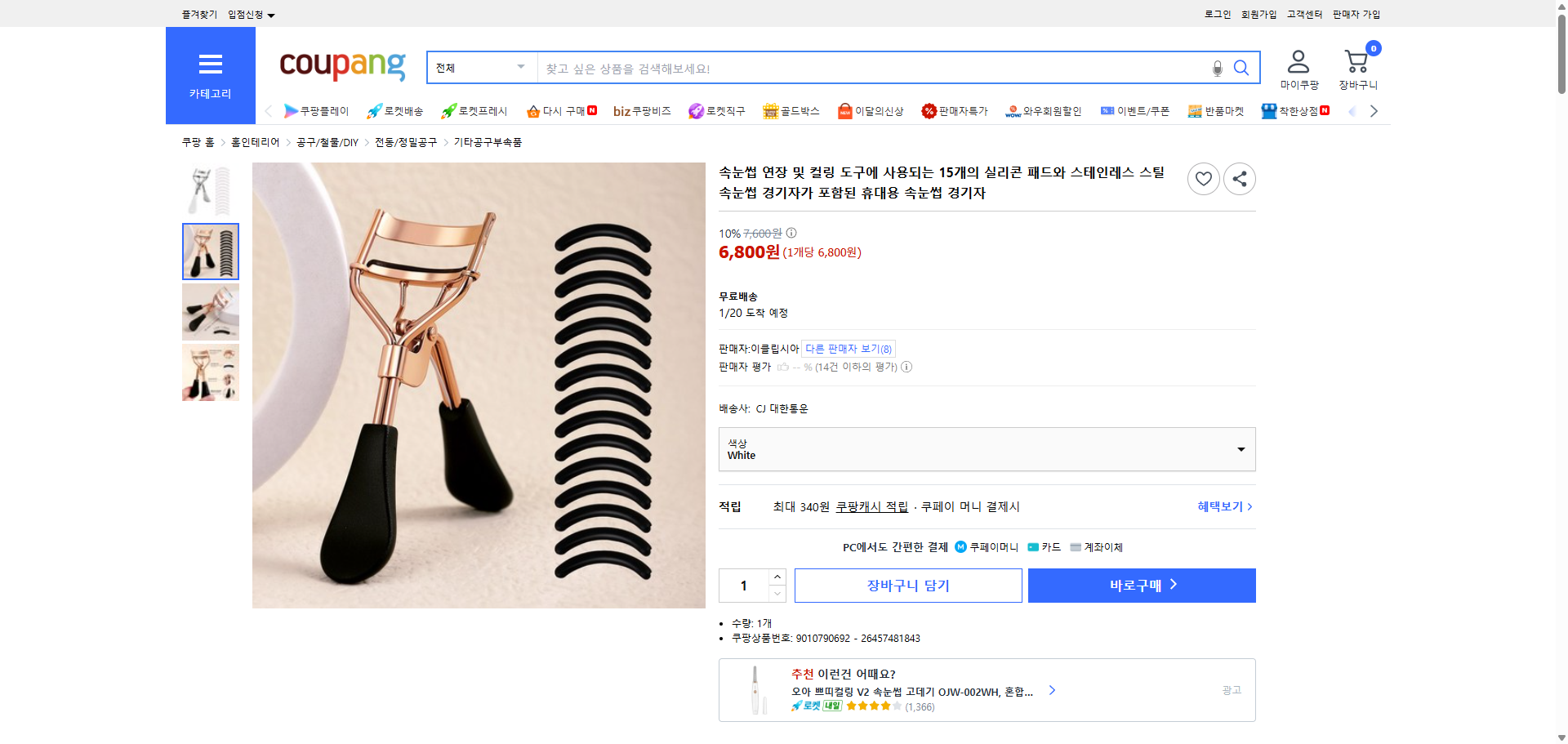Click the discount info tooltip icon beside 7,600원
Viewport: 1568px width, 744px height.
(x=790, y=234)
